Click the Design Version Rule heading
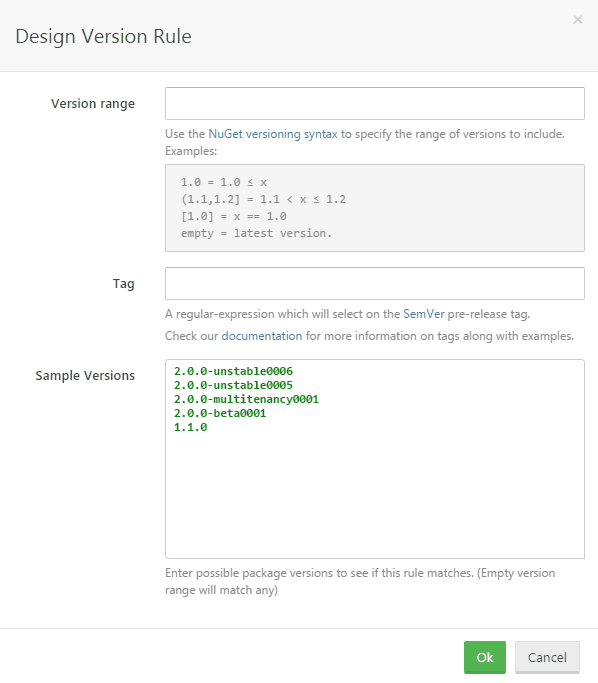Screen dimensions: 598x683 click(x=103, y=36)
